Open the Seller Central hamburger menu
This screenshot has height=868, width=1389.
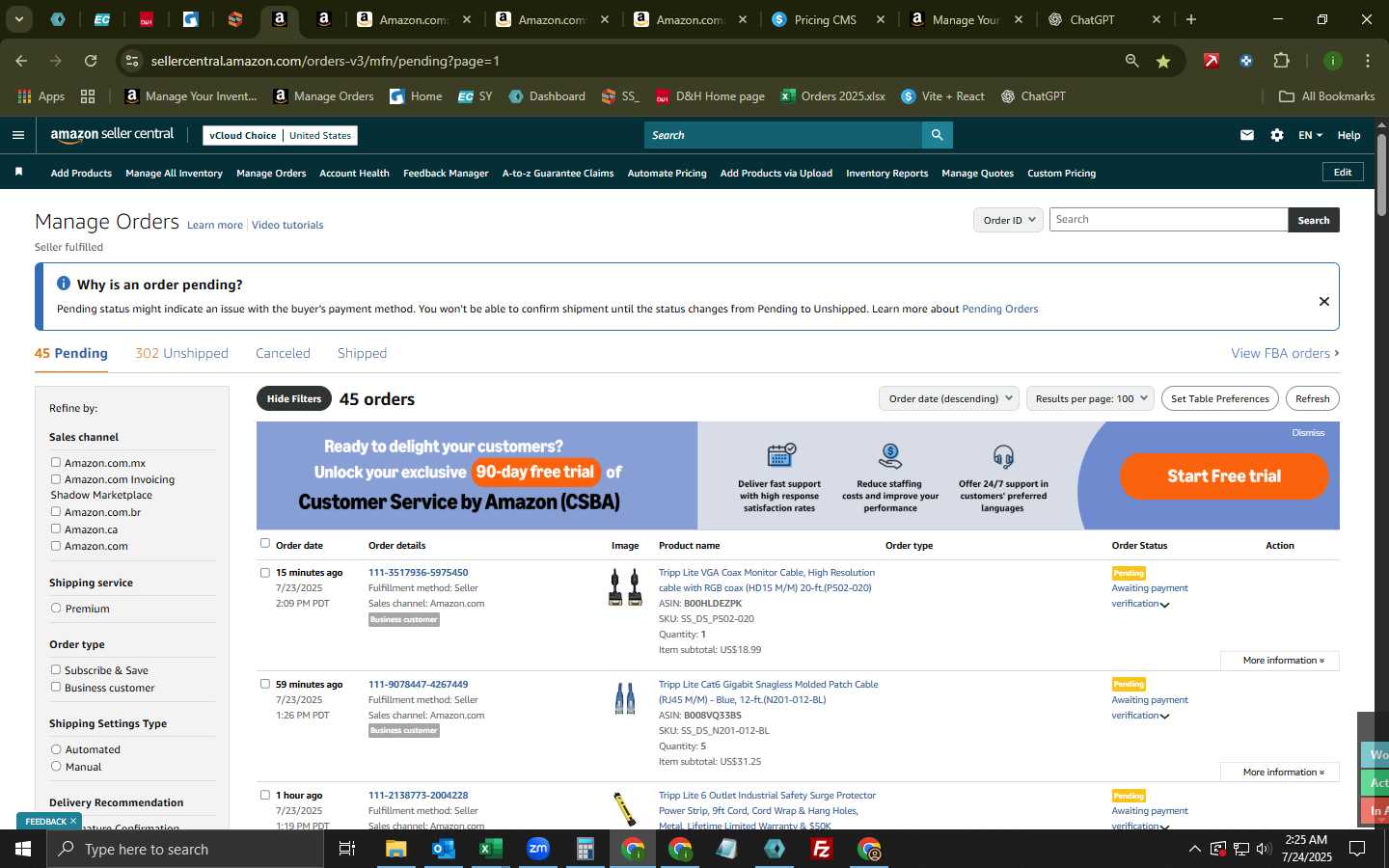click(17, 135)
